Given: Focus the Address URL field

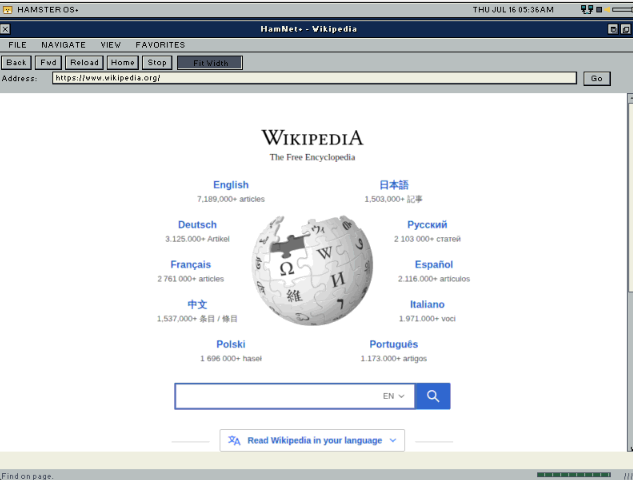Looking at the screenshot, I should 314,78.
